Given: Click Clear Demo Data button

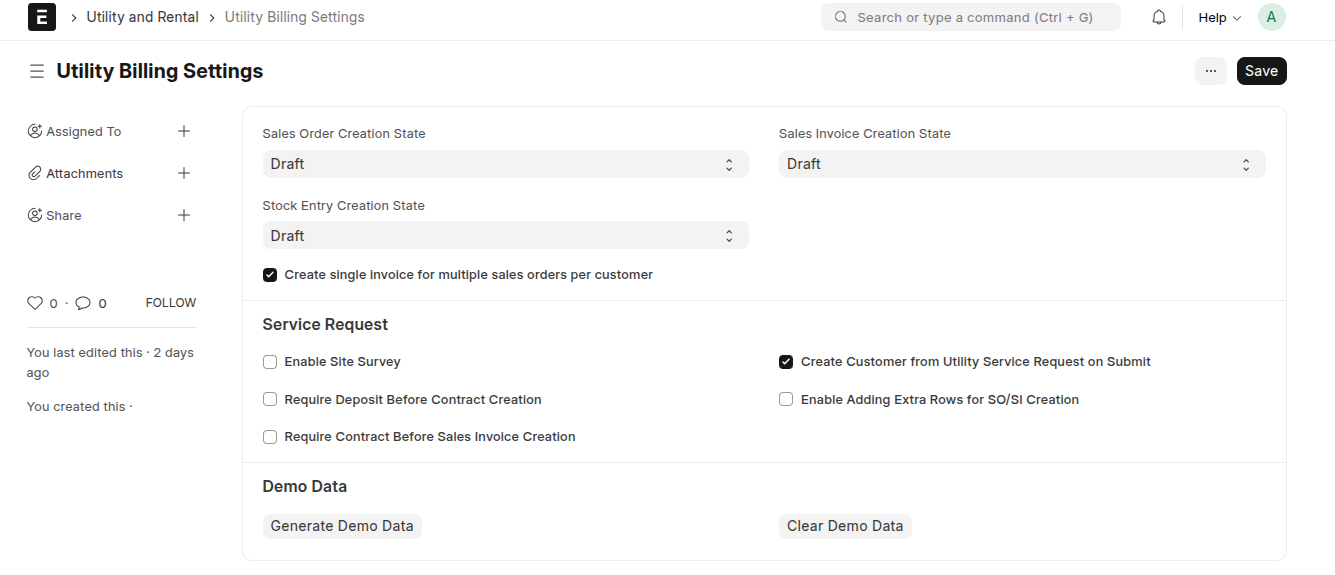Looking at the screenshot, I should pyautogui.click(x=845, y=526).
